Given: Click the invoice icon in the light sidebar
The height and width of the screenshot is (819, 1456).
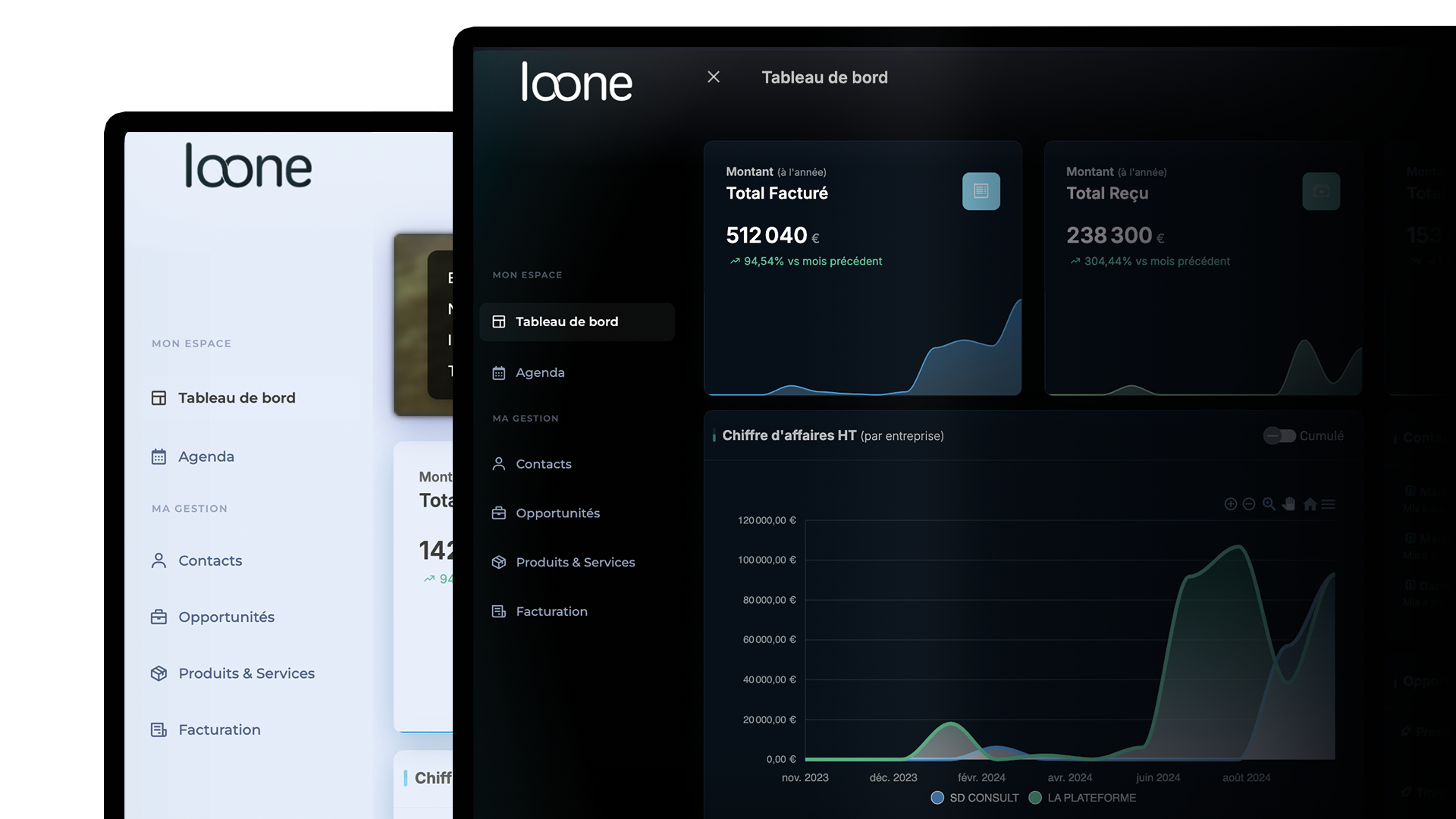Looking at the screenshot, I should point(158,730).
